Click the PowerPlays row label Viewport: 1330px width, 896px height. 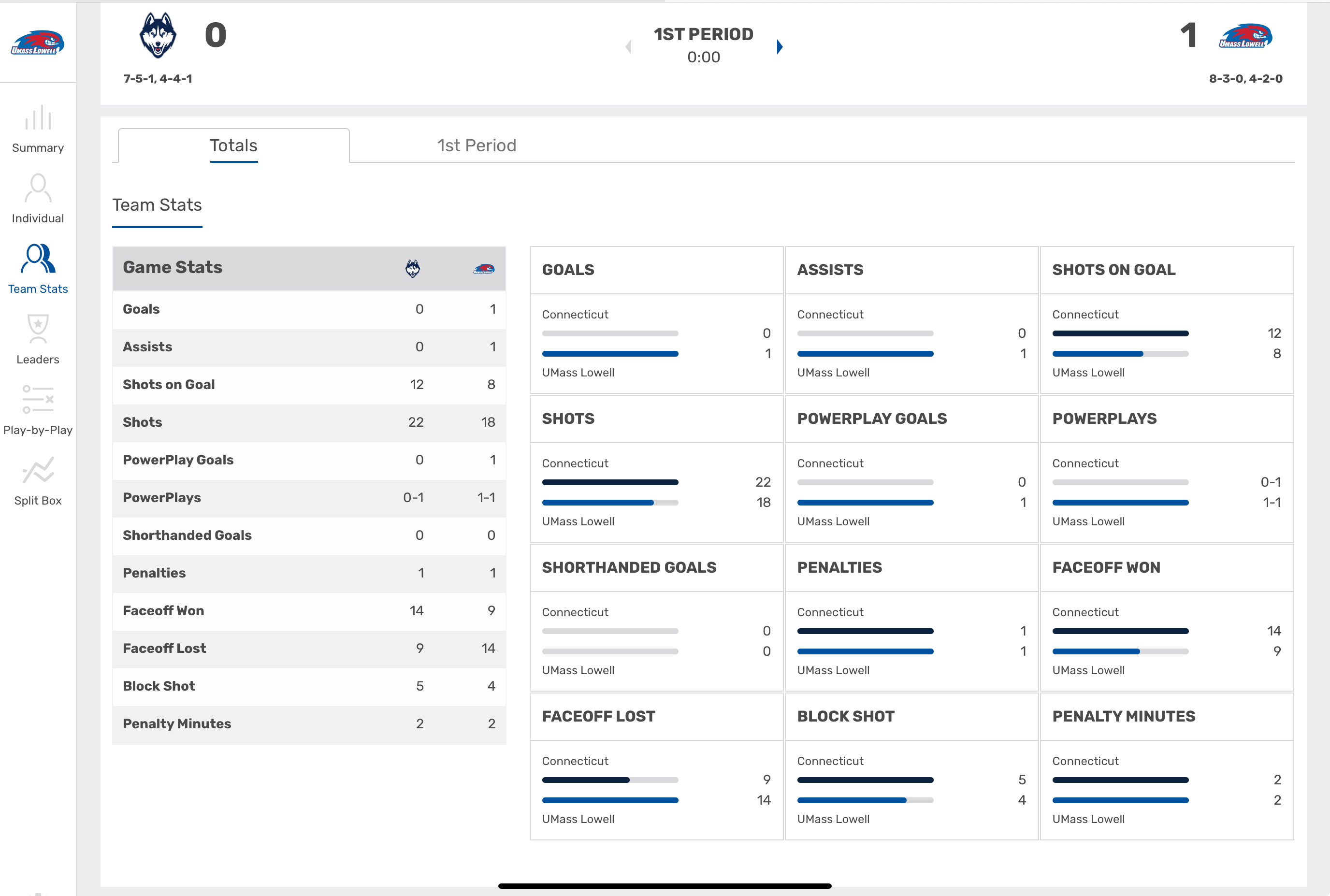click(x=162, y=498)
